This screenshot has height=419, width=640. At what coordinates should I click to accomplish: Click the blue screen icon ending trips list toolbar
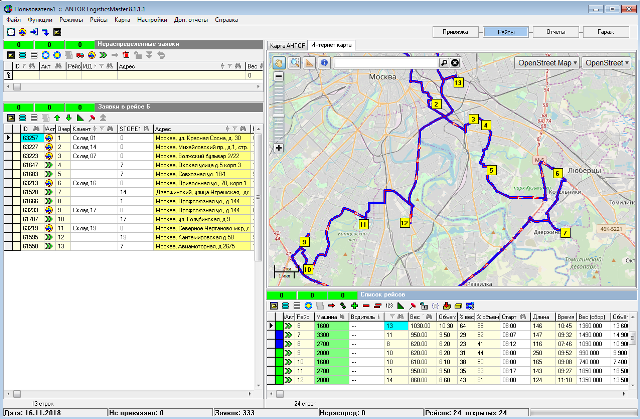(x=470, y=306)
